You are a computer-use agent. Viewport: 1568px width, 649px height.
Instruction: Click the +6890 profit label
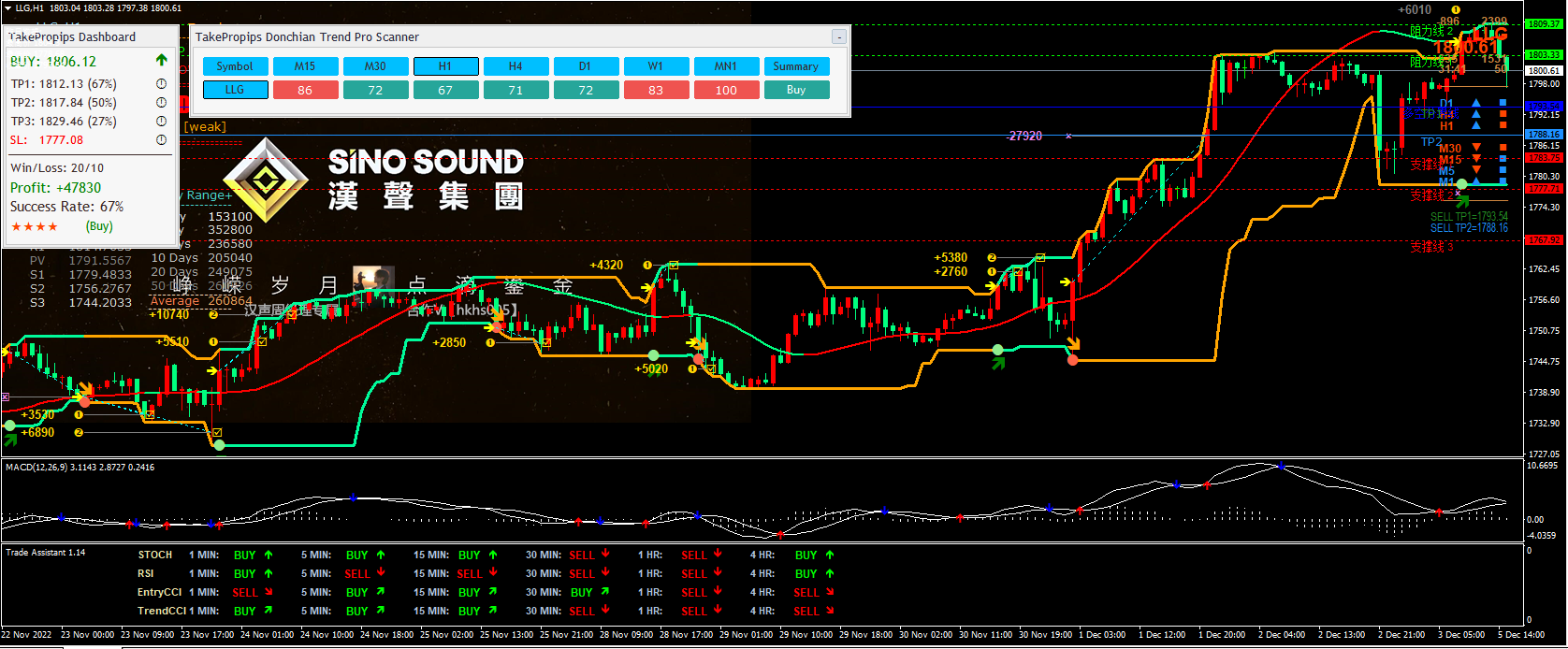point(37,432)
